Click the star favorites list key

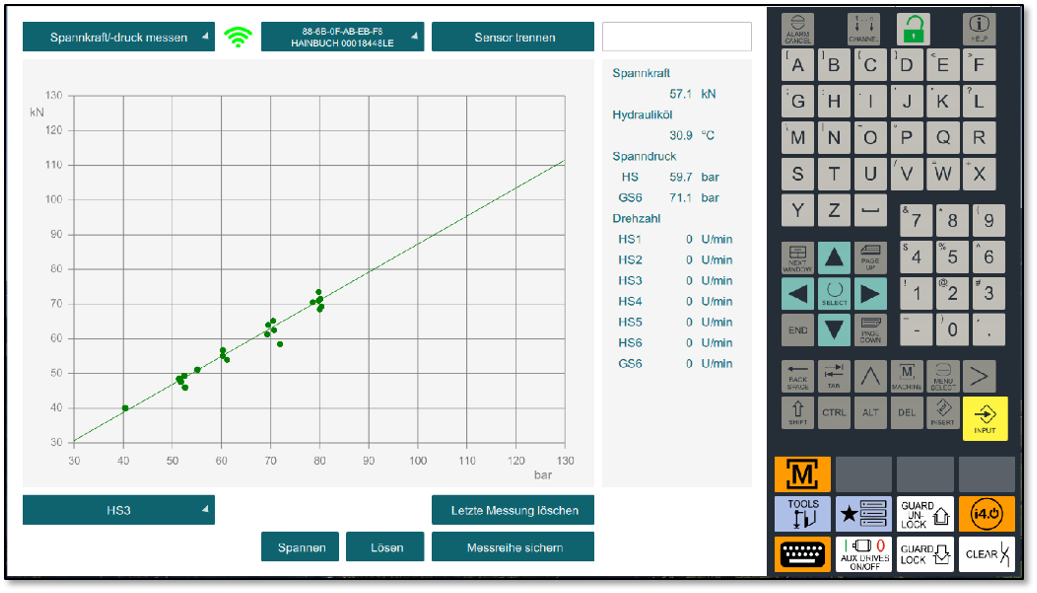[863, 514]
